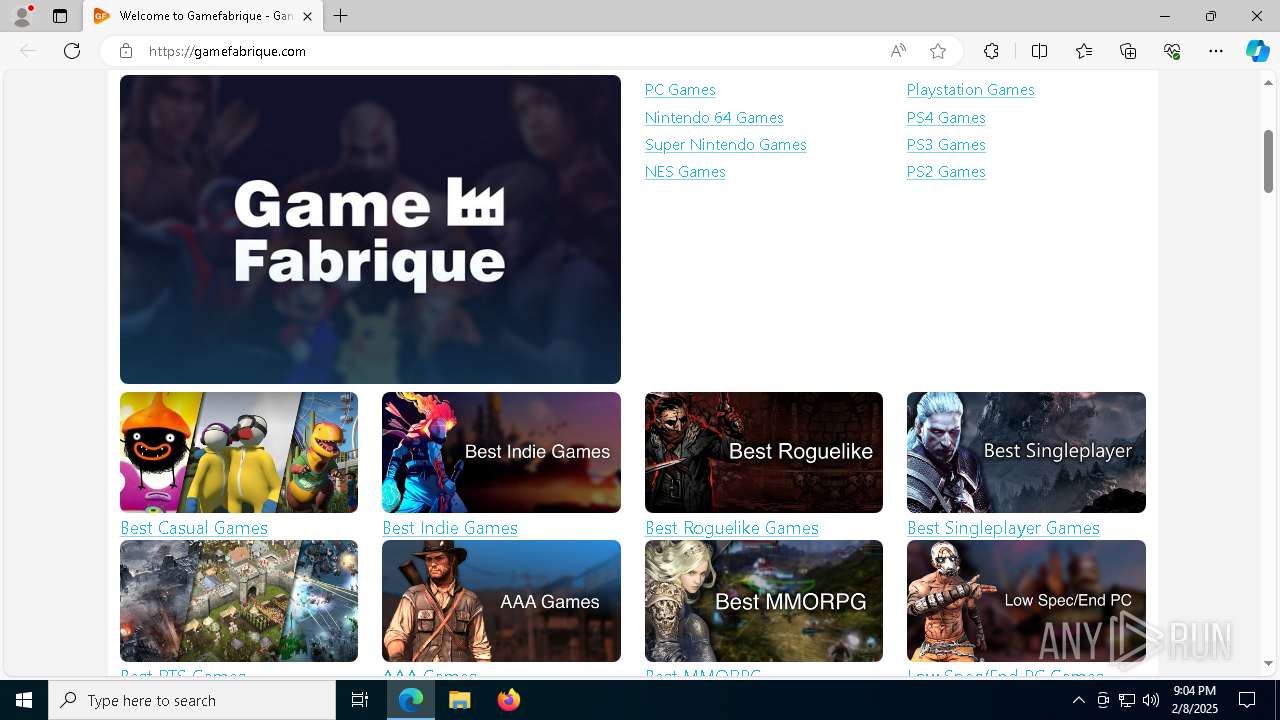Viewport: 1280px width, 720px height.
Task: Open Best Singleplayer thumbnail
Action: [1026, 452]
